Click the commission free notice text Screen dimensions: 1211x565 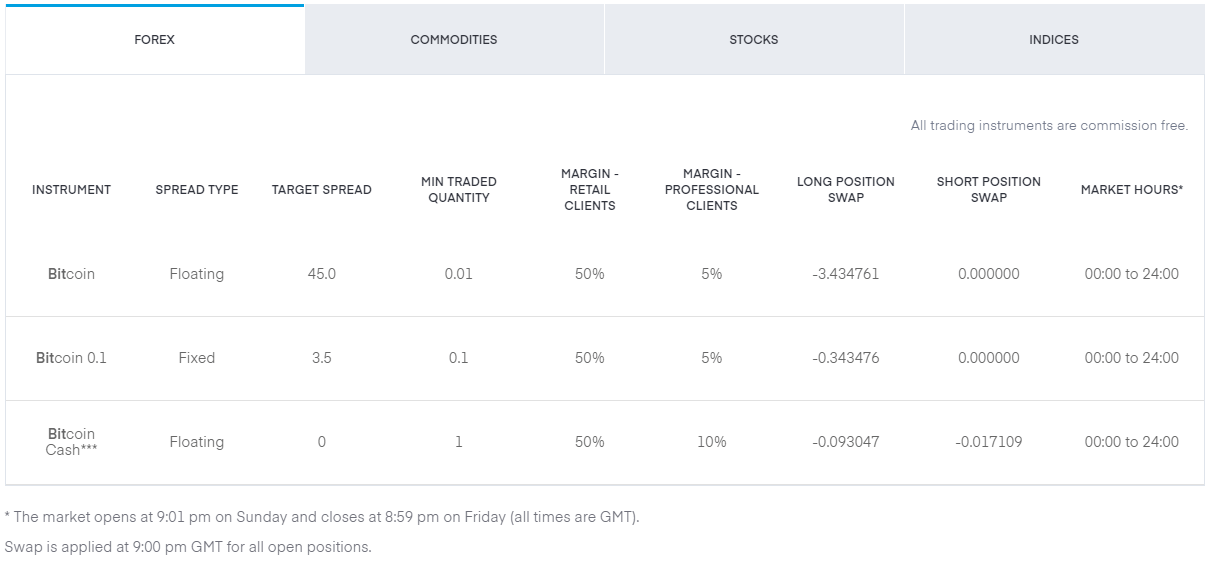[1049, 126]
